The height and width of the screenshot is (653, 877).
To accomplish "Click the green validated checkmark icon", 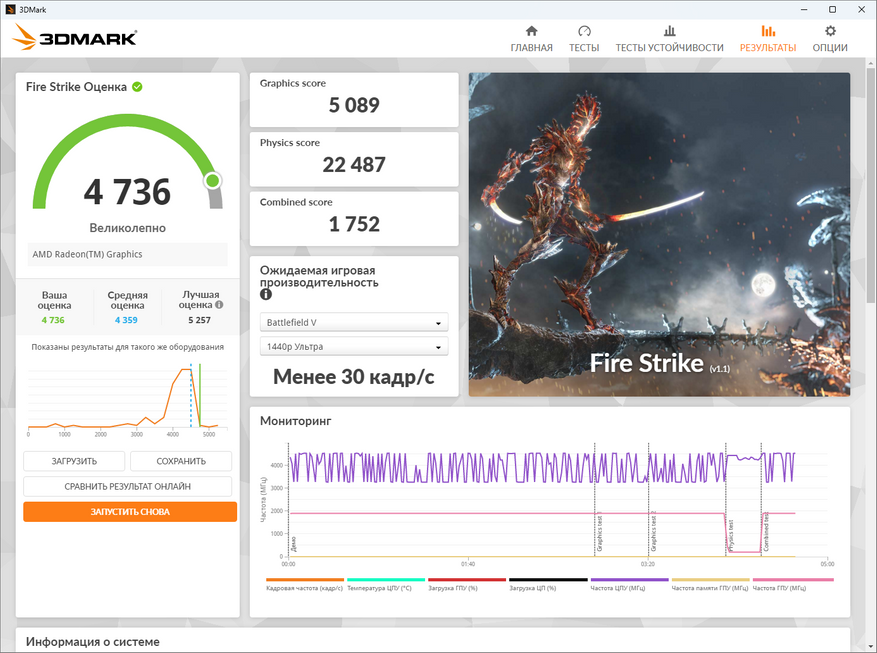I will pyautogui.click(x=137, y=87).
